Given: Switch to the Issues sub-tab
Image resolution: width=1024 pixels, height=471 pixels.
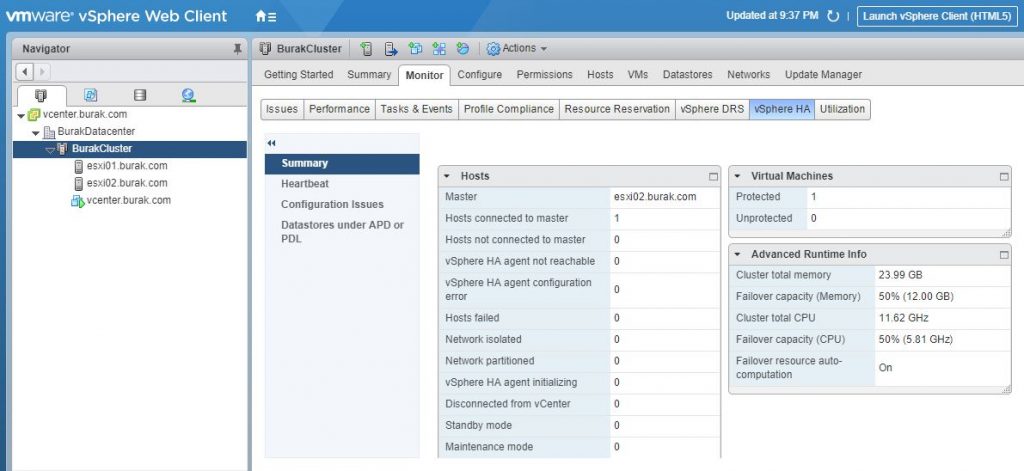Looking at the screenshot, I should pos(282,110).
